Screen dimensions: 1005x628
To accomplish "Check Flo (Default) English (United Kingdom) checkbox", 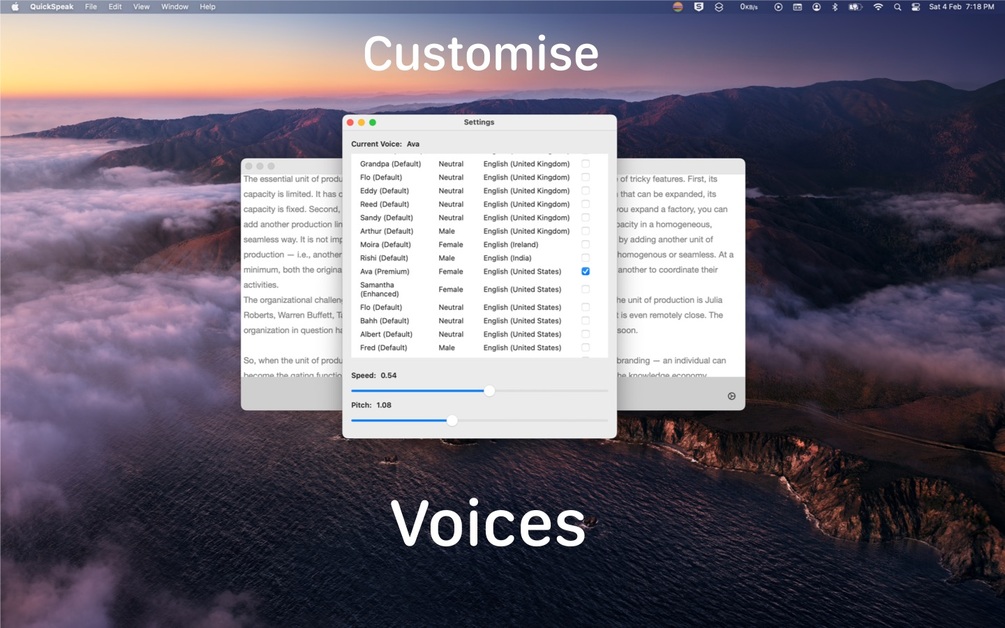I will (585, 177).
